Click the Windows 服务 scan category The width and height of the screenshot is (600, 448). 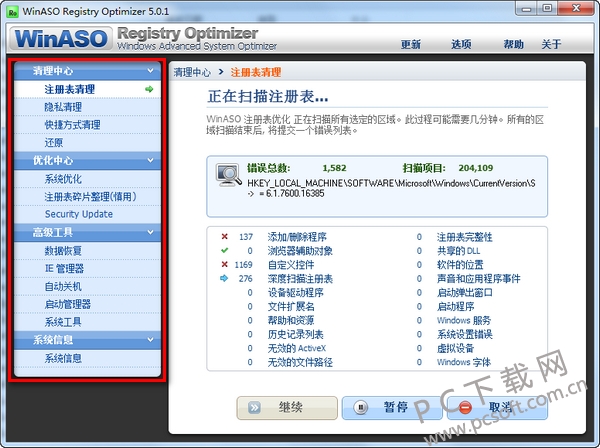[x=464, y=320]
